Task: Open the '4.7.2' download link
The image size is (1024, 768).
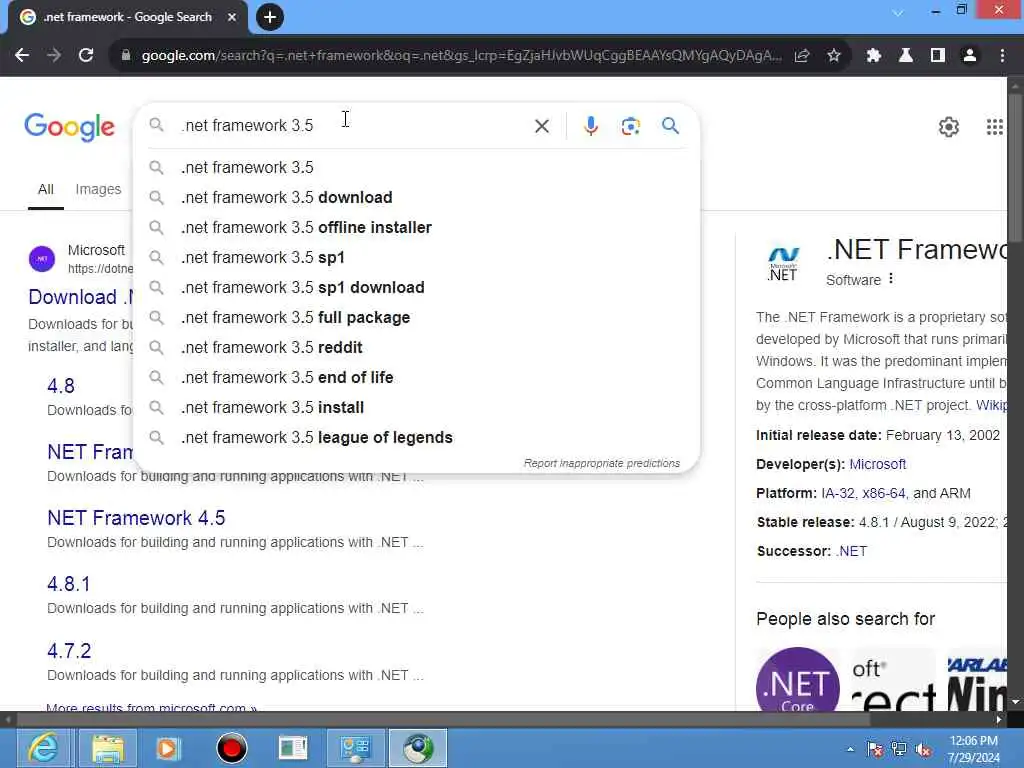Action: (x=69, y=650)
